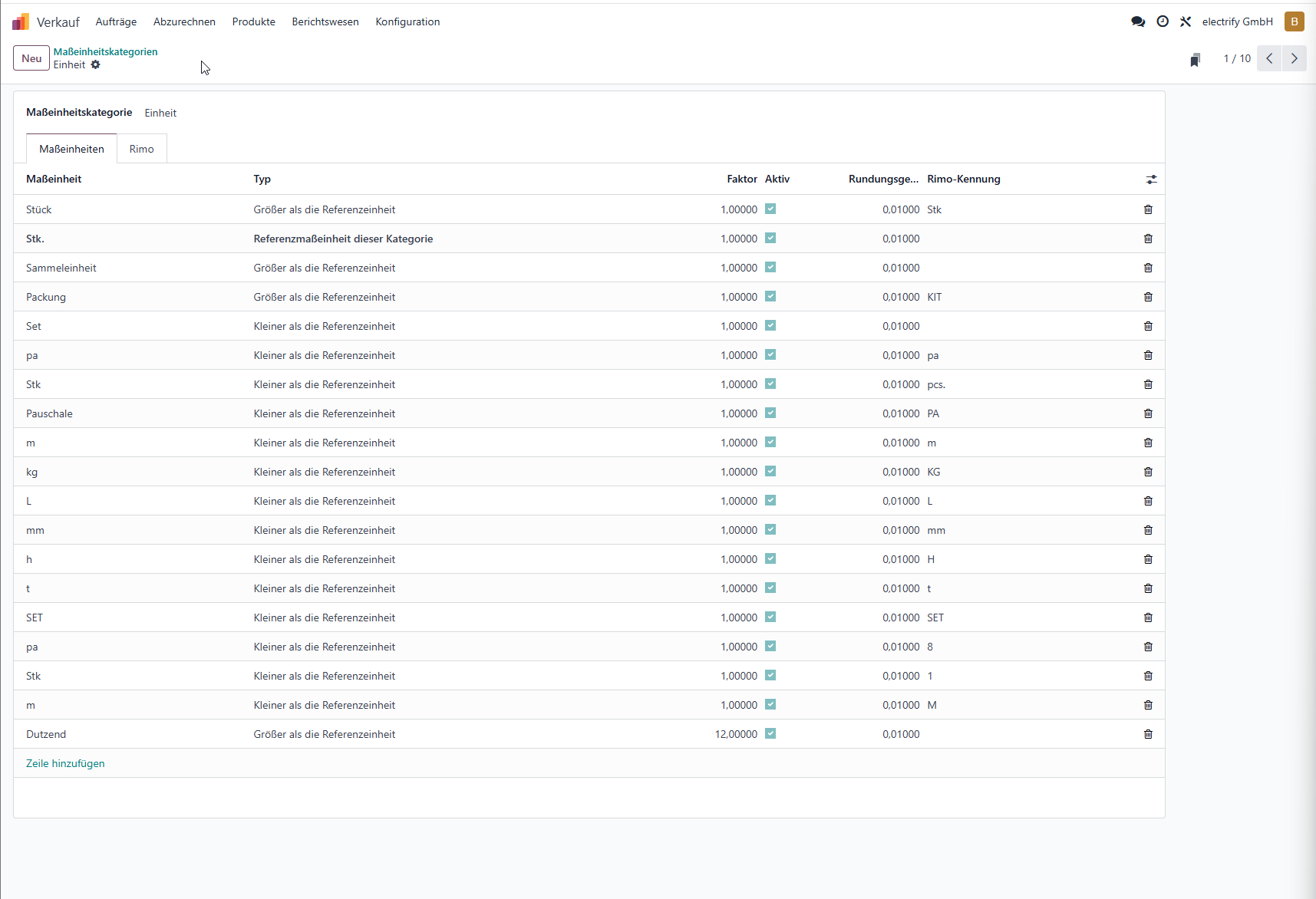Toggle Aktiv checkbox for Packung
The image size is (1316, 899).
[x=770, y=296]
